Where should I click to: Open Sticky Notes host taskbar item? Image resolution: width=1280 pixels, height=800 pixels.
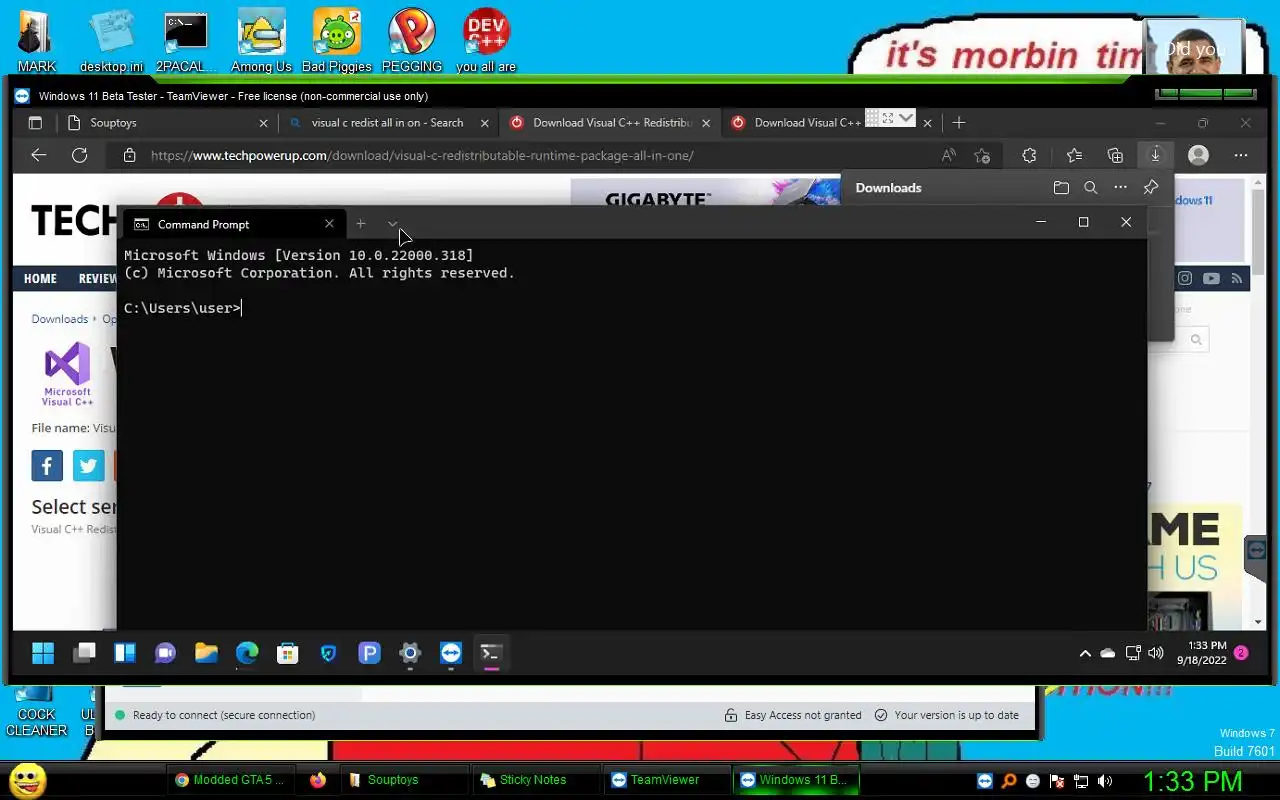(x=535, y=780)
